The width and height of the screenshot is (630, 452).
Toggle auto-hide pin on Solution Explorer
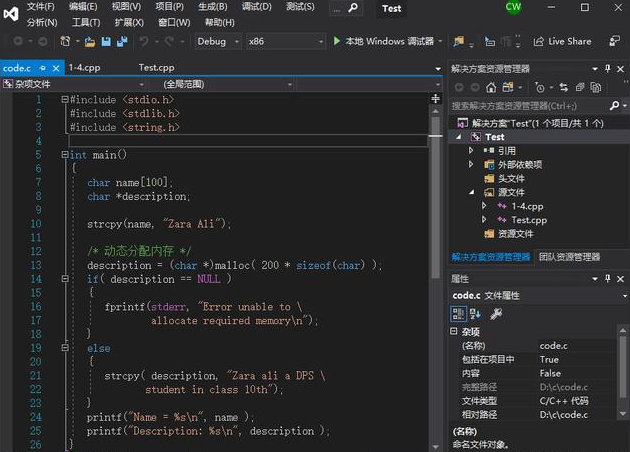[x=607, y=69]
